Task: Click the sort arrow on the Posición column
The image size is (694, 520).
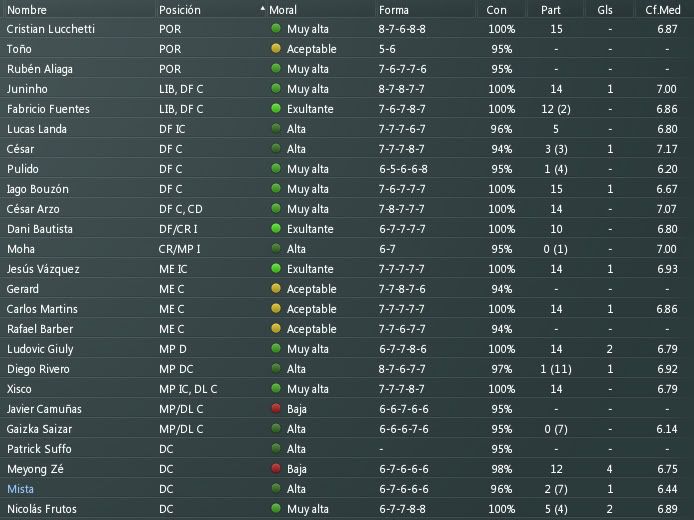Action: (x=262, y=8)
